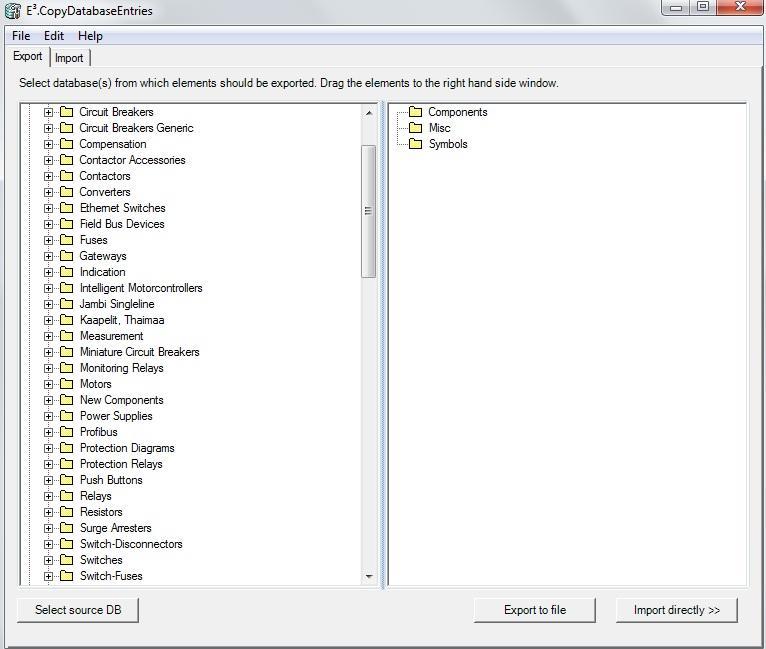Click the Circuit Breakers folder icon
766x649 pixels.
point(66,112)
